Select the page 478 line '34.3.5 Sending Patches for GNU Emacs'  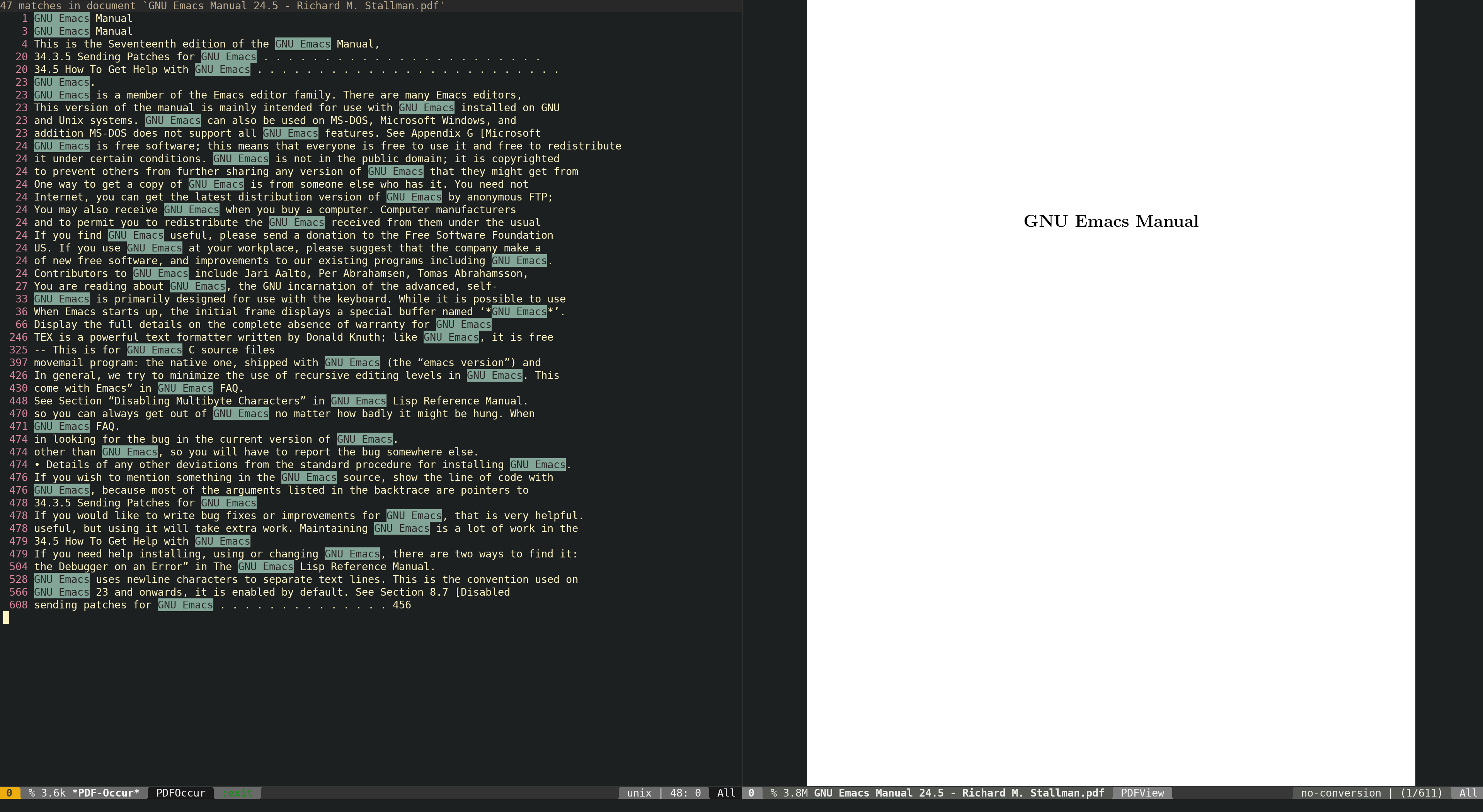click(x=145, y=503)
